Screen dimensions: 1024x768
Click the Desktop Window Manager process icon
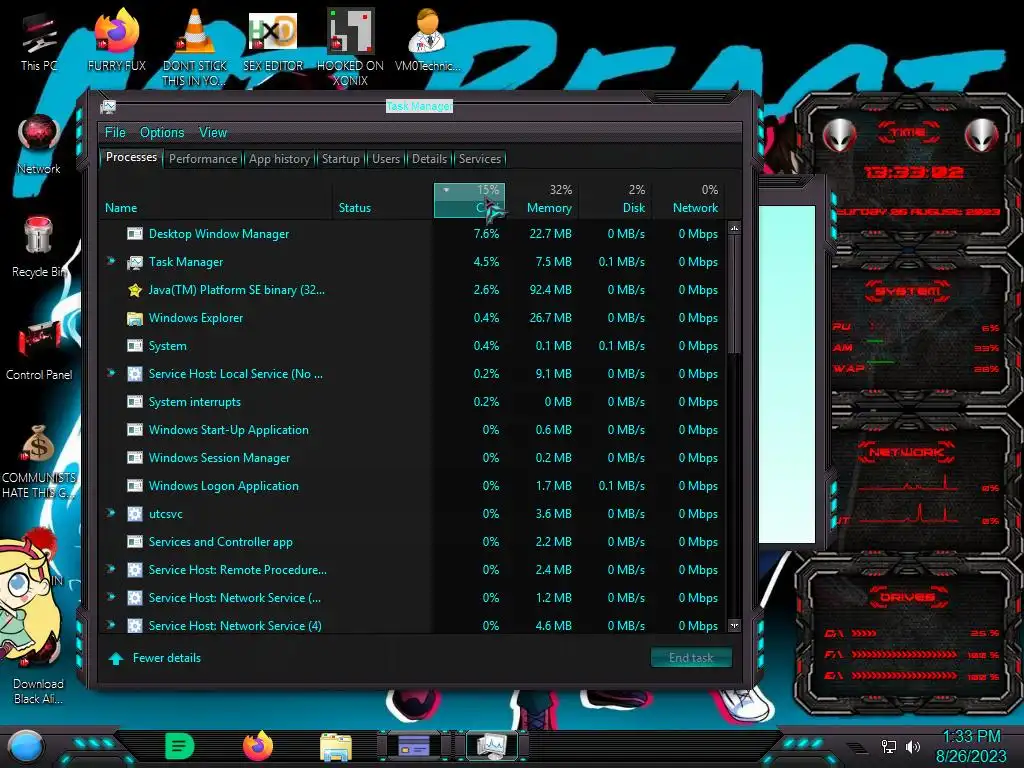(x=135, y=234)
